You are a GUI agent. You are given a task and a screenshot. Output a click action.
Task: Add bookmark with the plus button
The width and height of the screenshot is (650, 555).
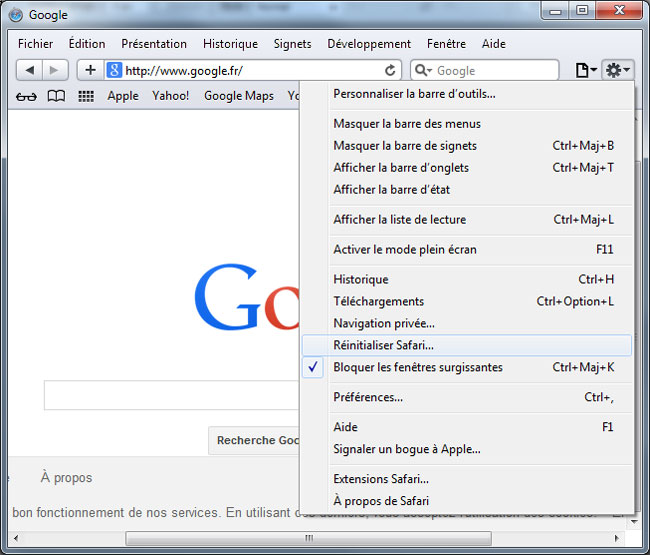click(x=90, y=70)
